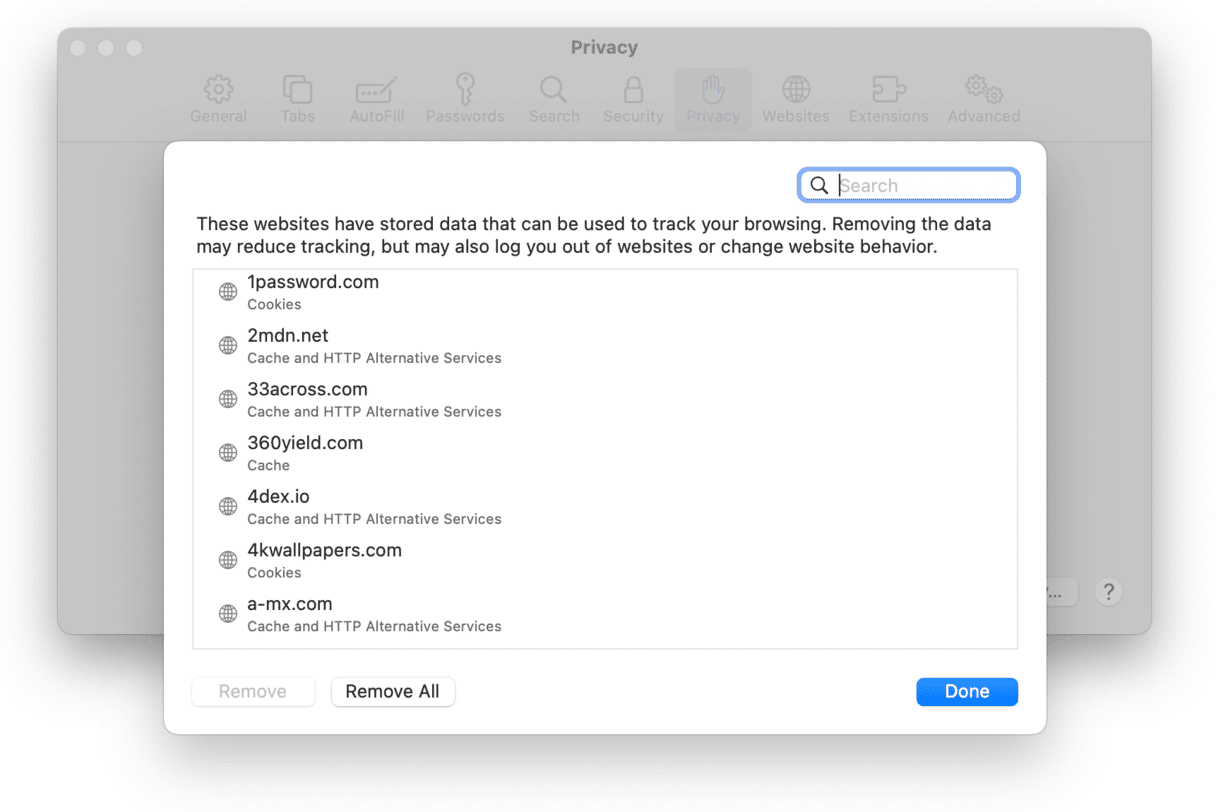Click the magnifying glass in search field
This screenshot has width=1216, height=812.
pos(819,186)
